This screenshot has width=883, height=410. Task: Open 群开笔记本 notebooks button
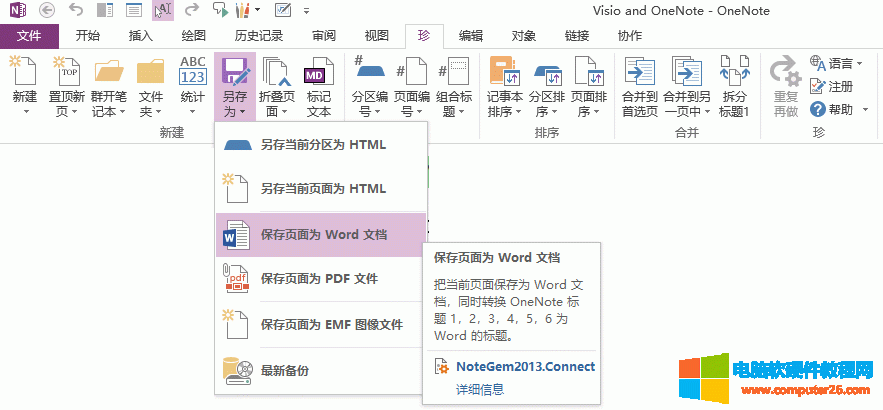pos(109,87)
